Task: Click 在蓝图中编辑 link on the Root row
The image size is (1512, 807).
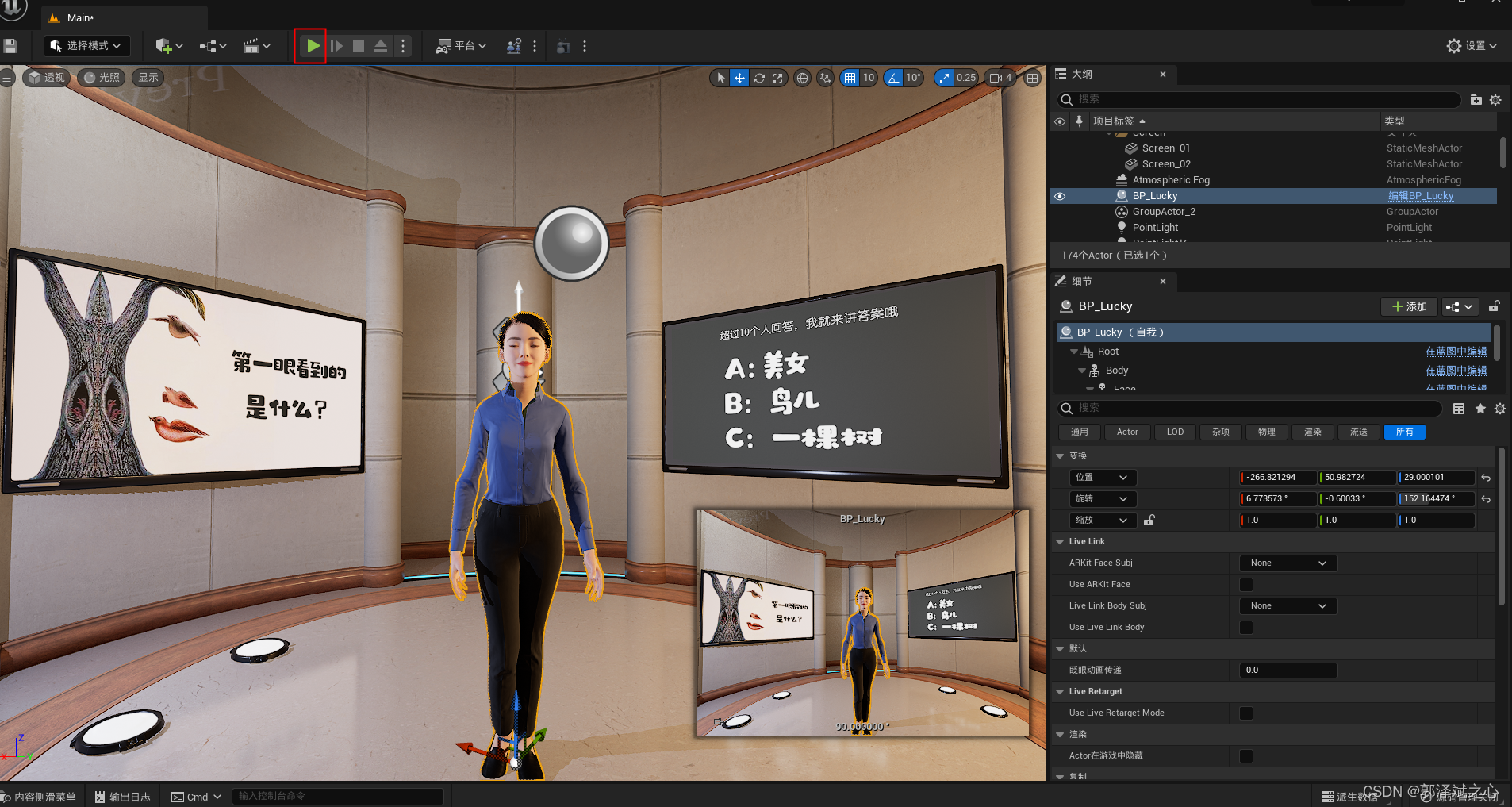Action: point(1456,352)
